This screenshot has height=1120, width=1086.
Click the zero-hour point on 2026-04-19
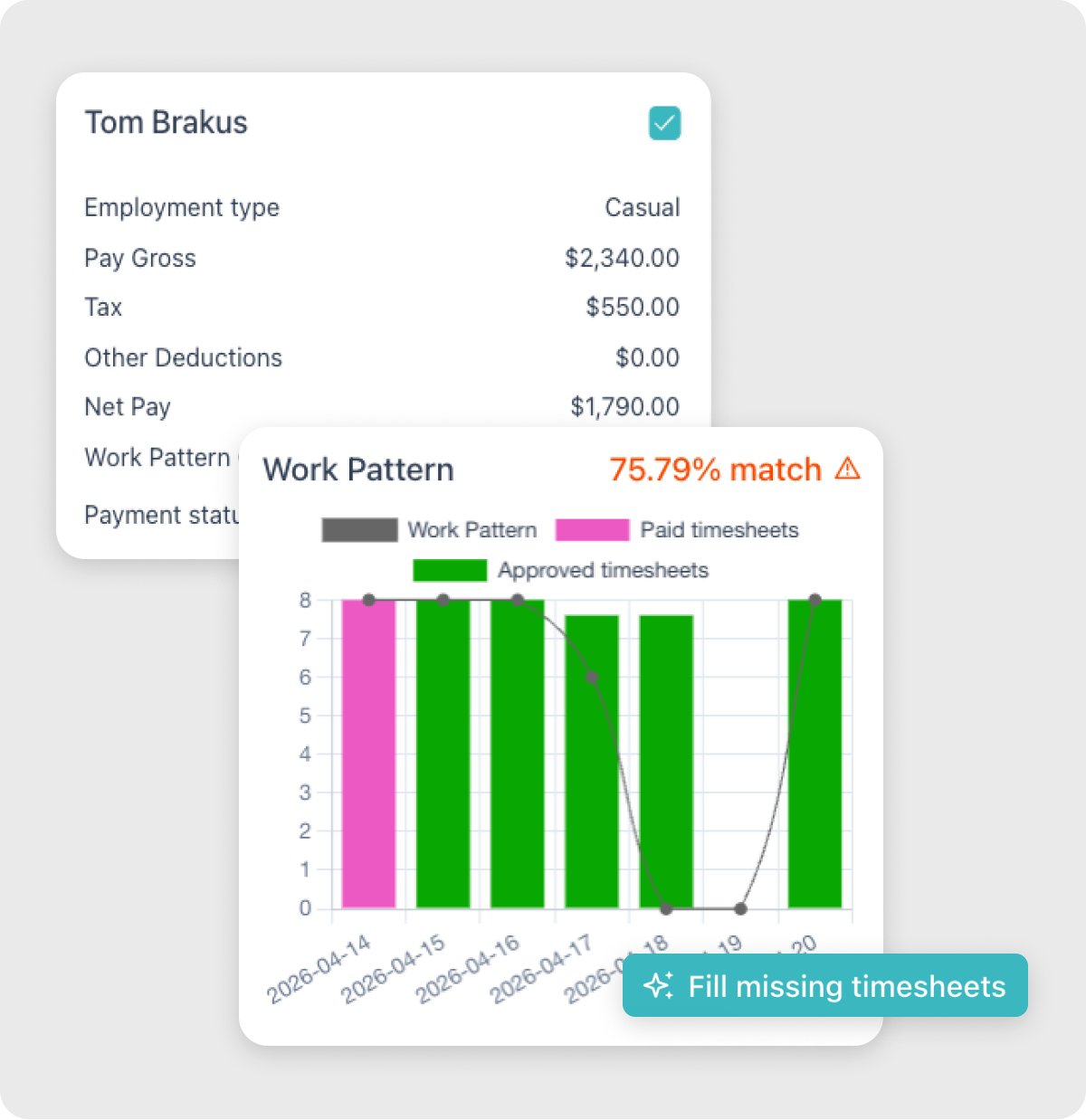(740, 908)
